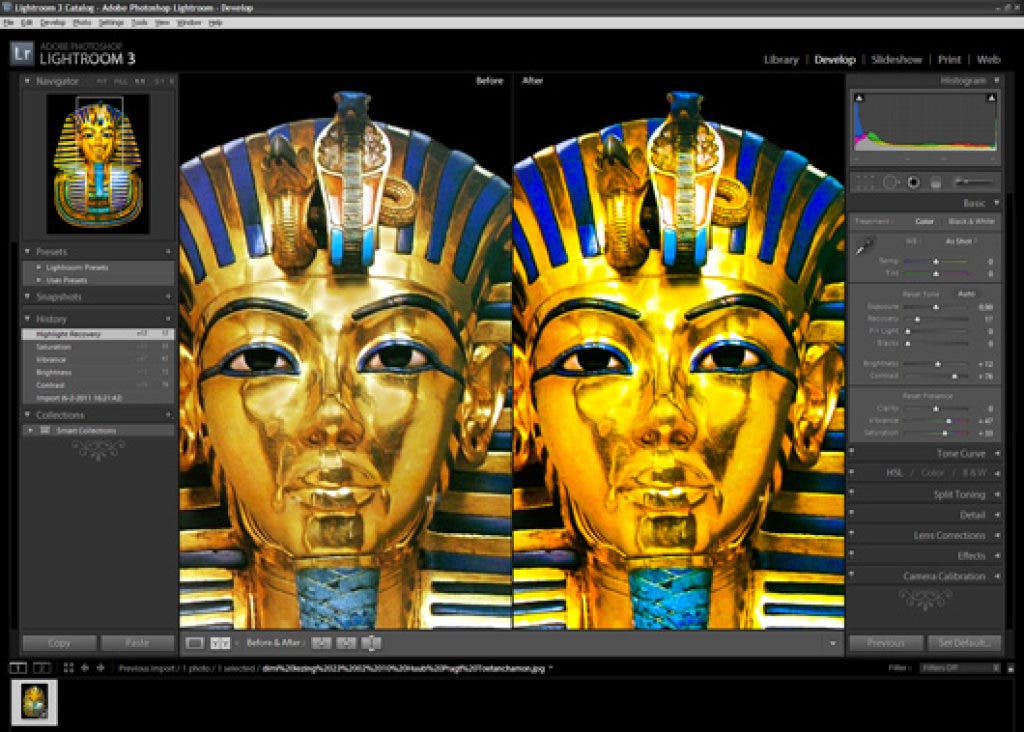This screenshot has width=1024, height=732.
Task: Add a new collection with plus icon
Action: click(168, 415)
